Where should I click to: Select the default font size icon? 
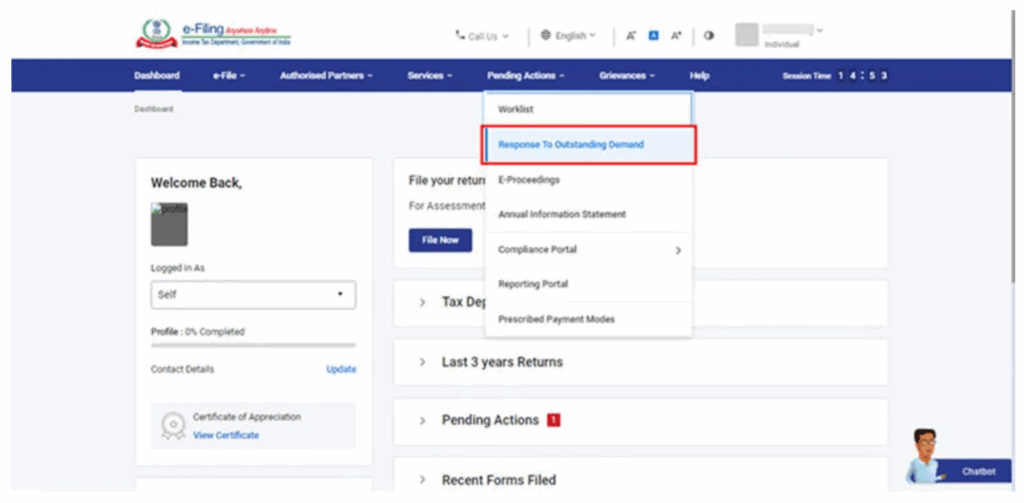[653, 35]
